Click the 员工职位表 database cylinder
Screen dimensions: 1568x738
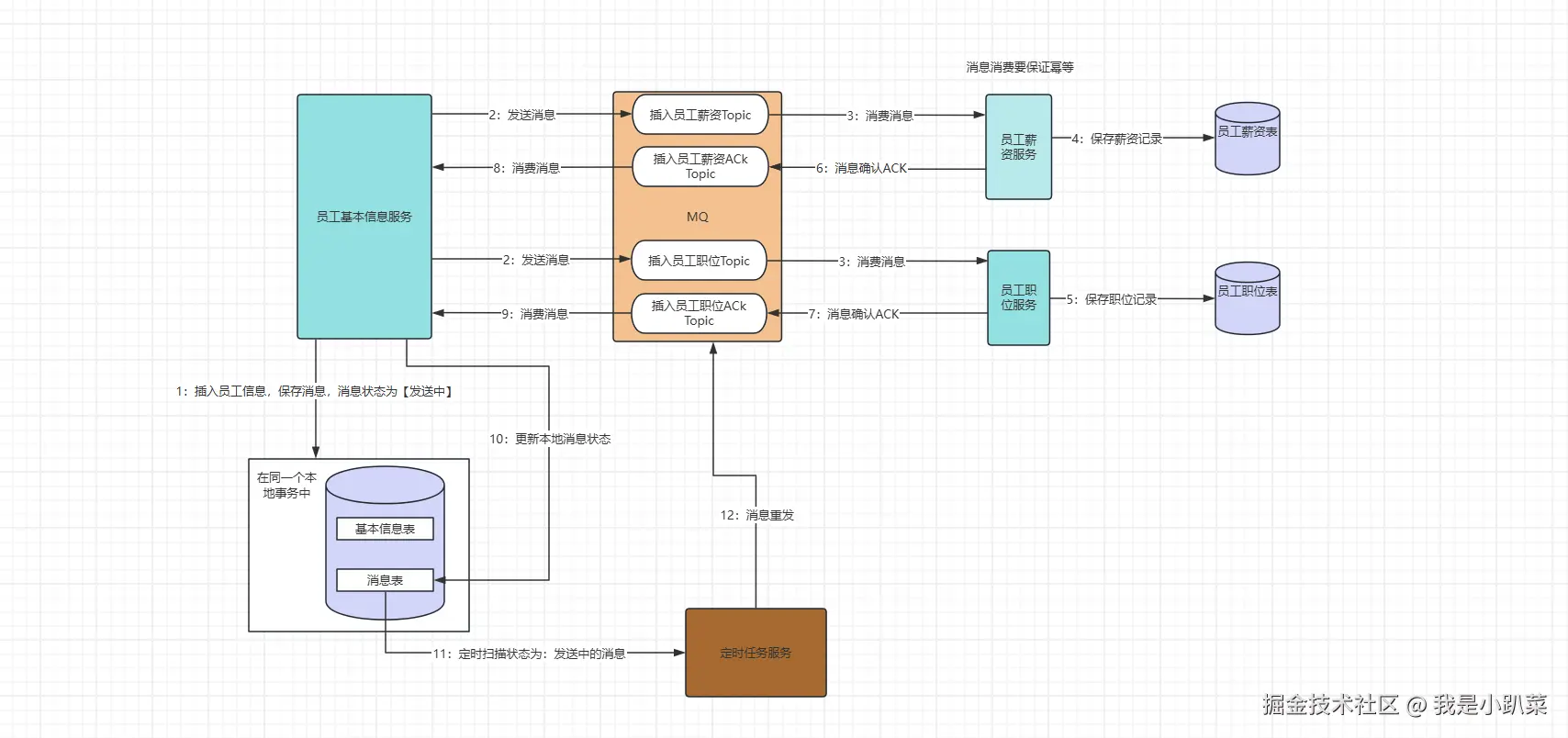pos(1247,298)
